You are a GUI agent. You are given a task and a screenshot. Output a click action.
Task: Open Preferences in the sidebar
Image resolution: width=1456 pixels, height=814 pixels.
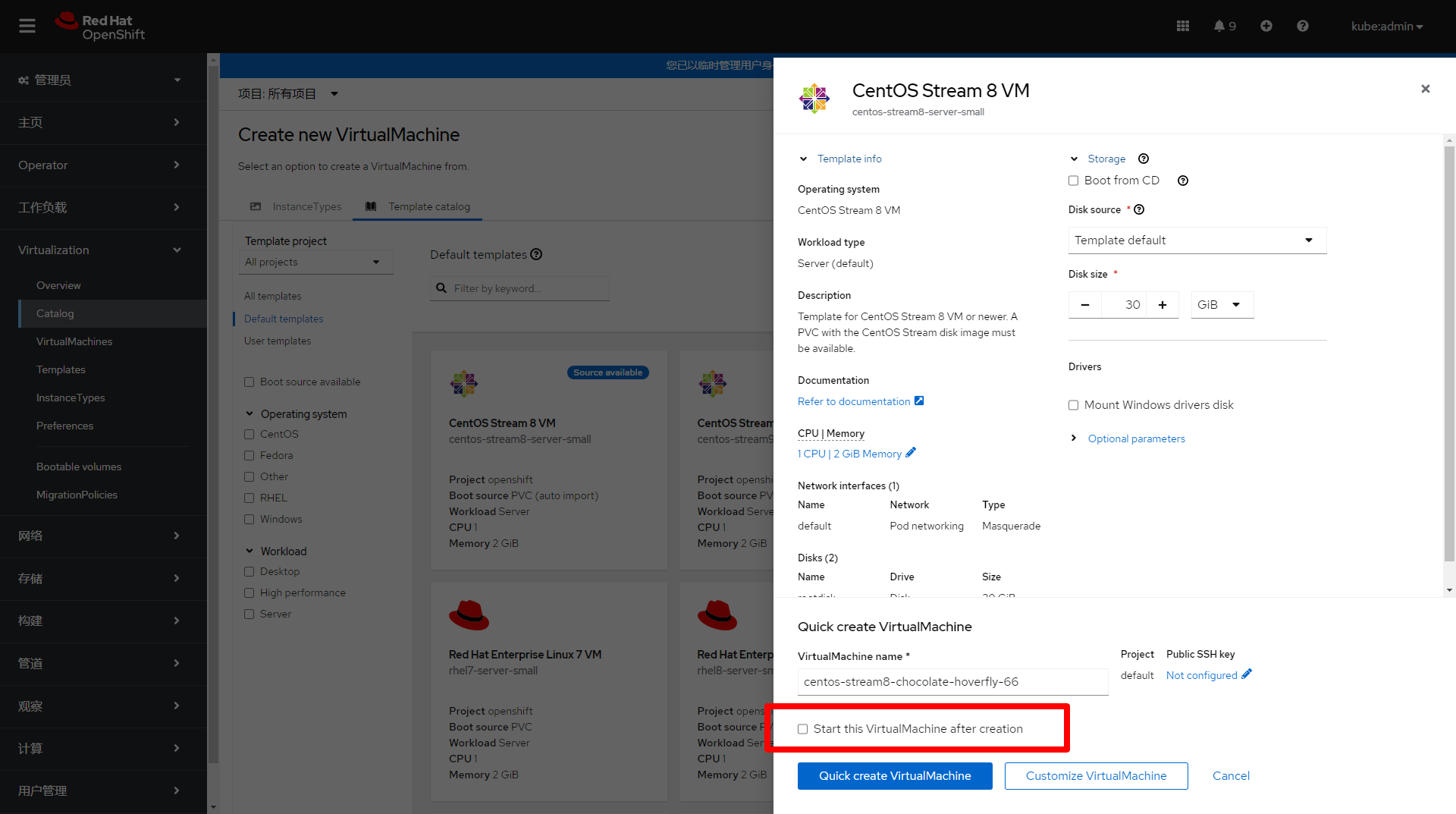pyautogui.click(x=64, y=426)
